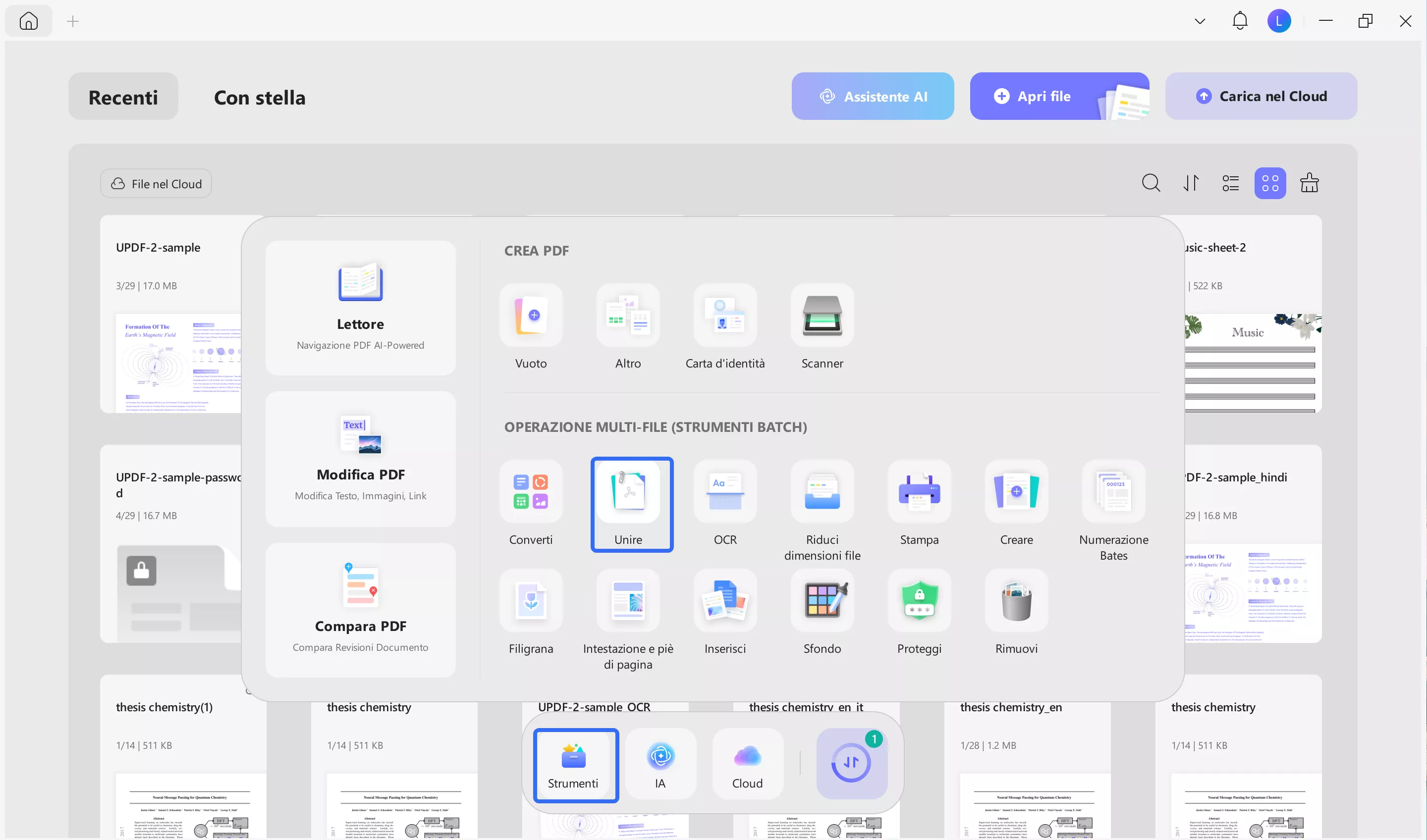The image size is (1427, 840).
Task: Switch to list view layout
Action: (x=1230, y=183)
